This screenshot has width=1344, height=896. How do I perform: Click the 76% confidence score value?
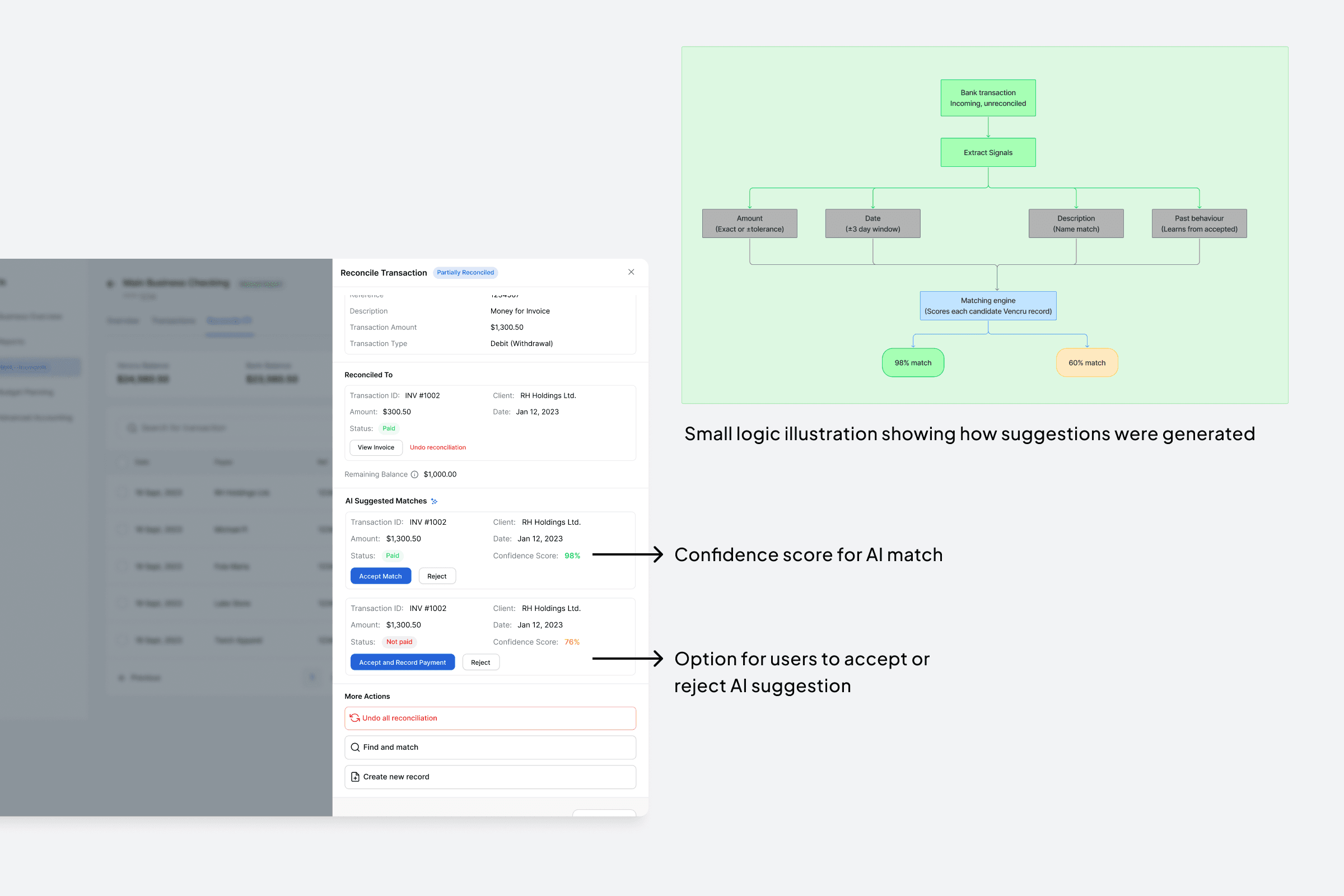(x=572, y=642)
